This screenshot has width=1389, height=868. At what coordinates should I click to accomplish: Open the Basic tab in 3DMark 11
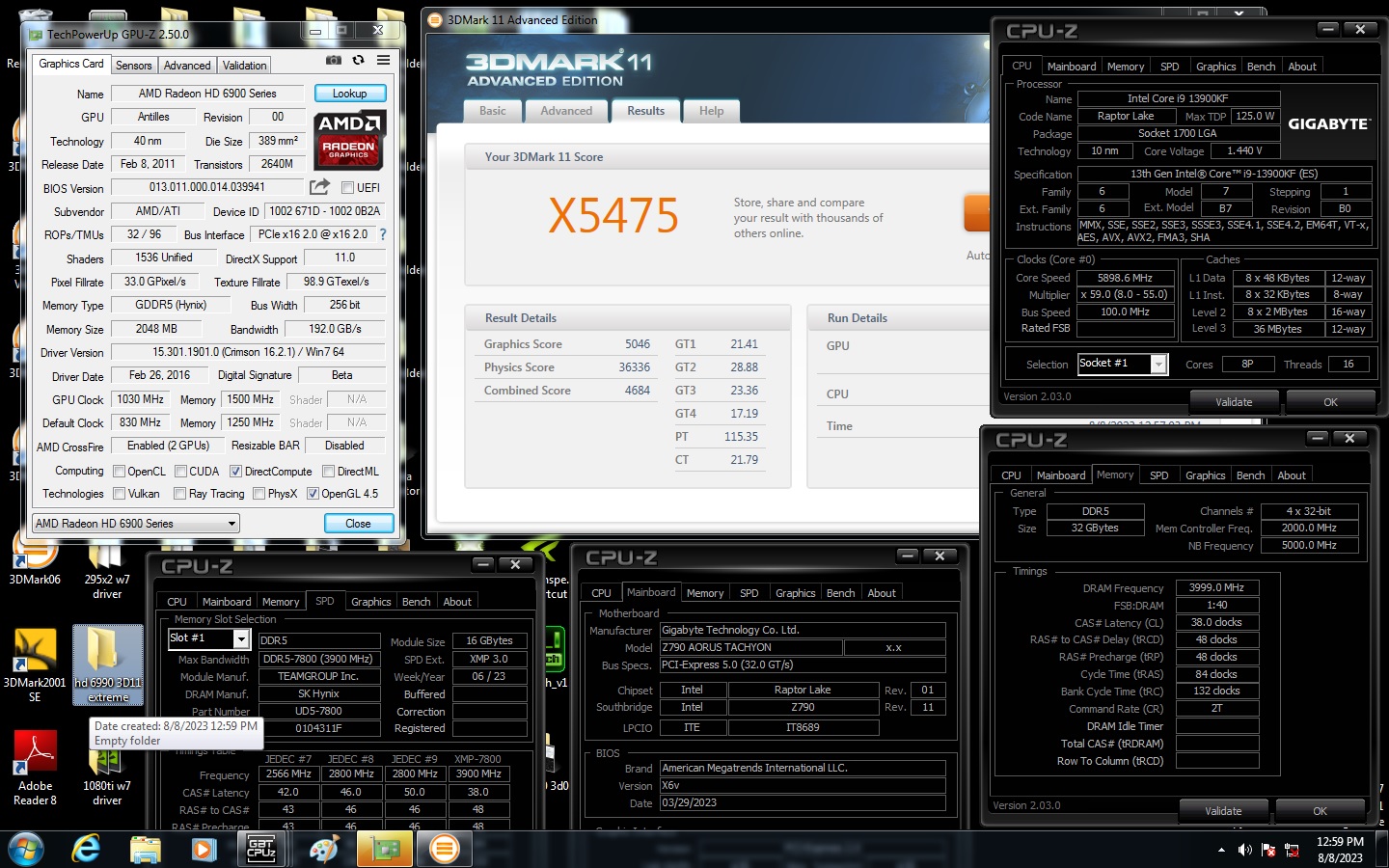pyautogui.click(x=493, y=111)
